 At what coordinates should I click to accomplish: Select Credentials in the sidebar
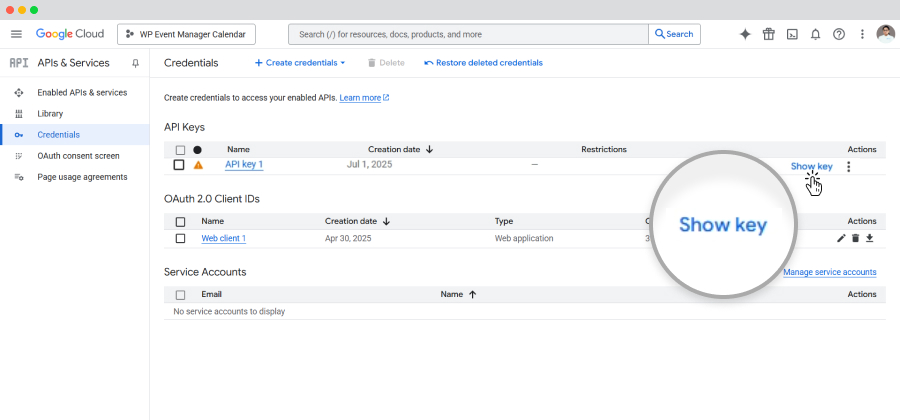pyautogui.click(x=59, y=135)
